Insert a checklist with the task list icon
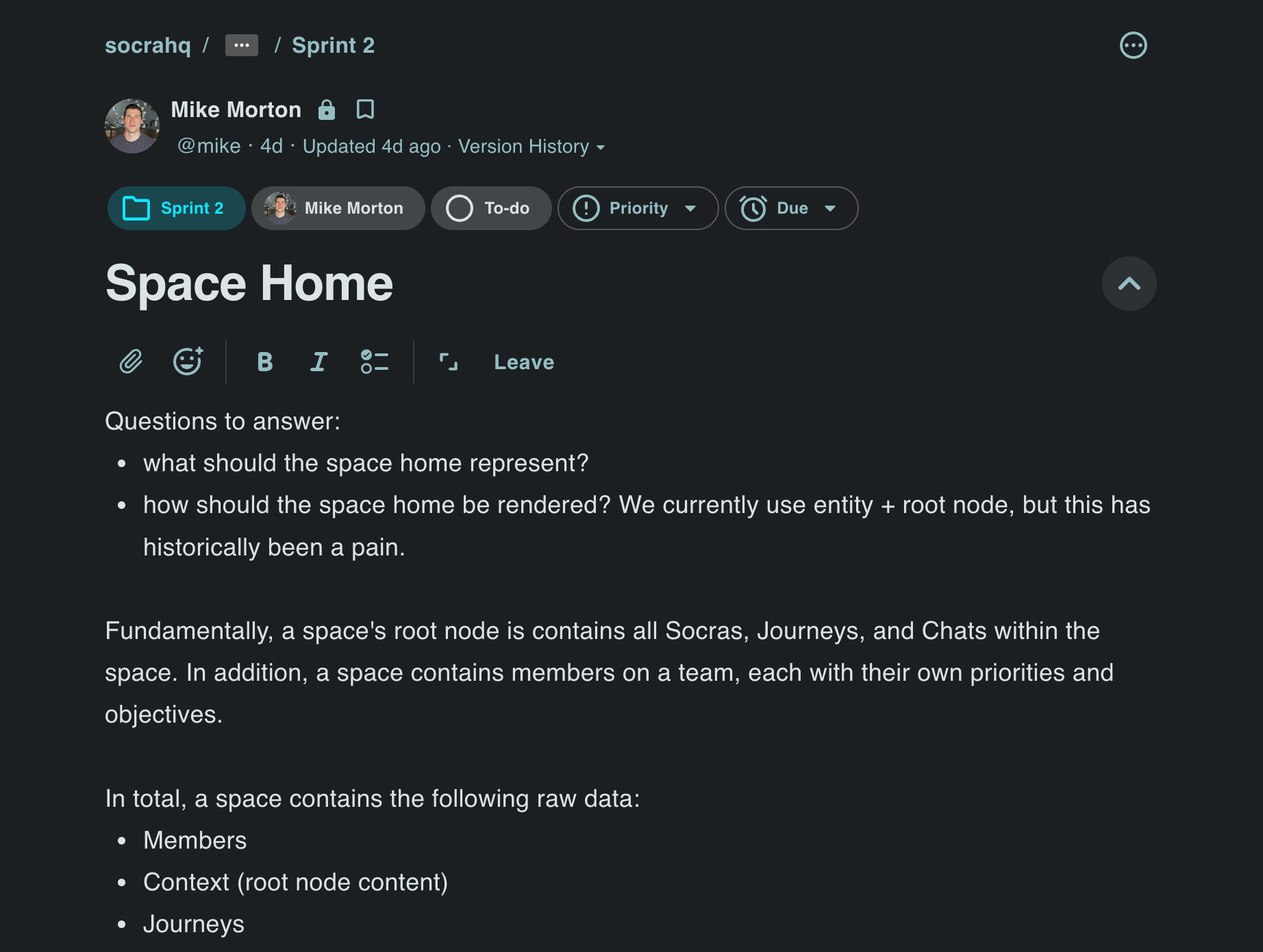This screenshot has width=1263, height=952. (x=374, y=362)
